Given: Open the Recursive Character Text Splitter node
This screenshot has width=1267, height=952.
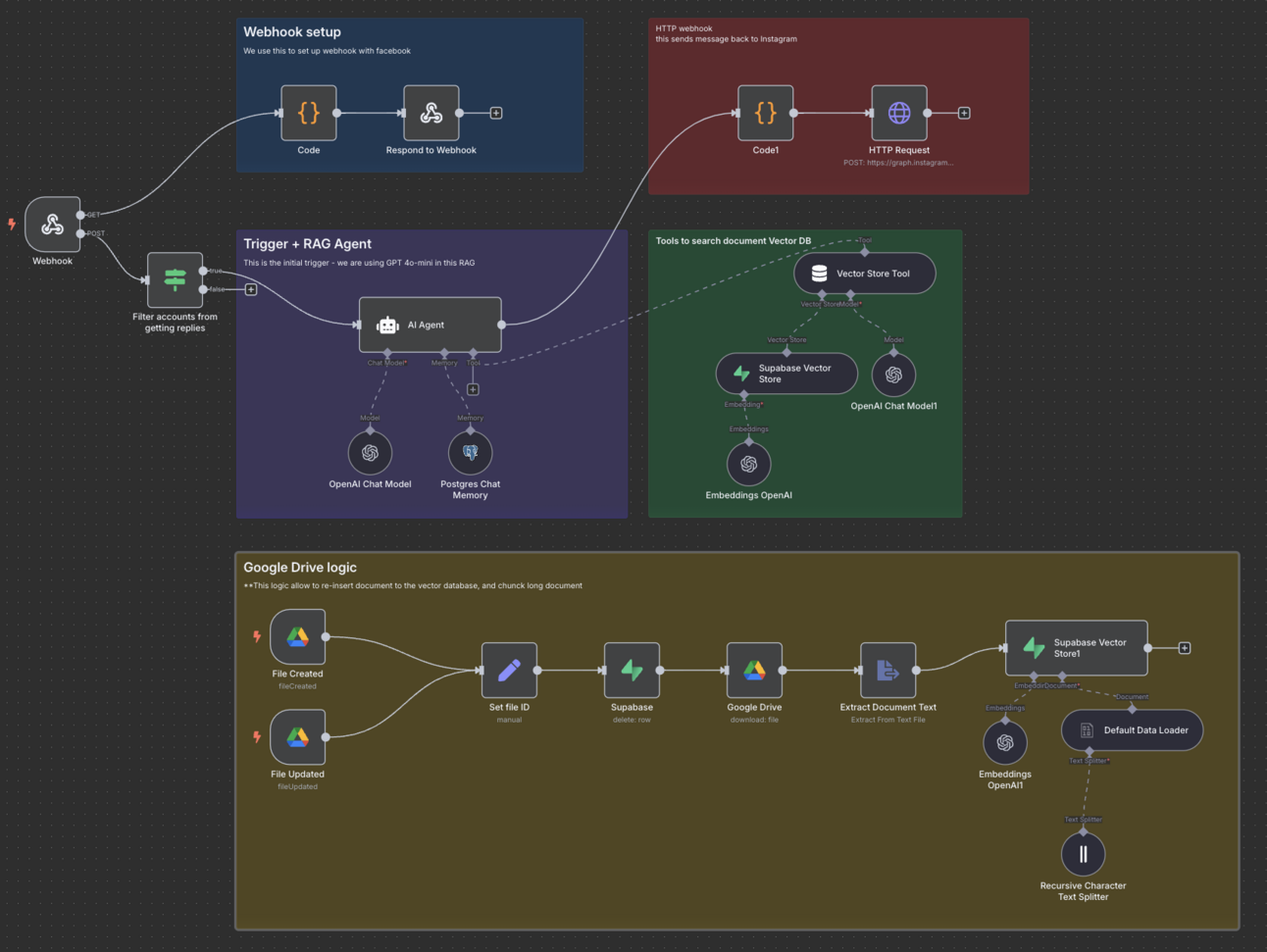Looking at the screenshot, I should click(x=1083, y=853).
